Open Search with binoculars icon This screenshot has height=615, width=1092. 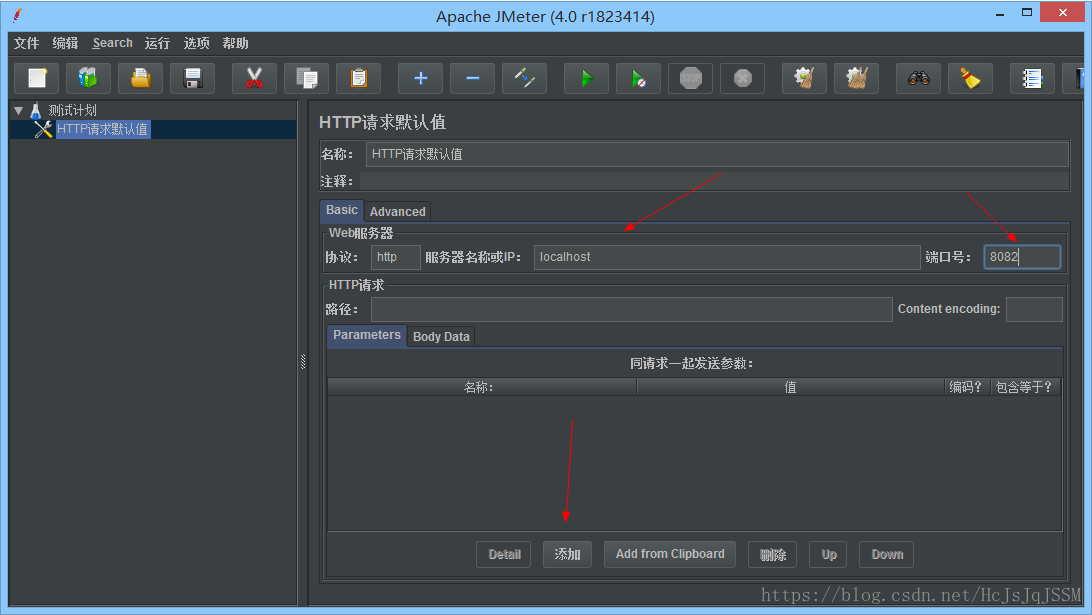[x=919, y=78]
